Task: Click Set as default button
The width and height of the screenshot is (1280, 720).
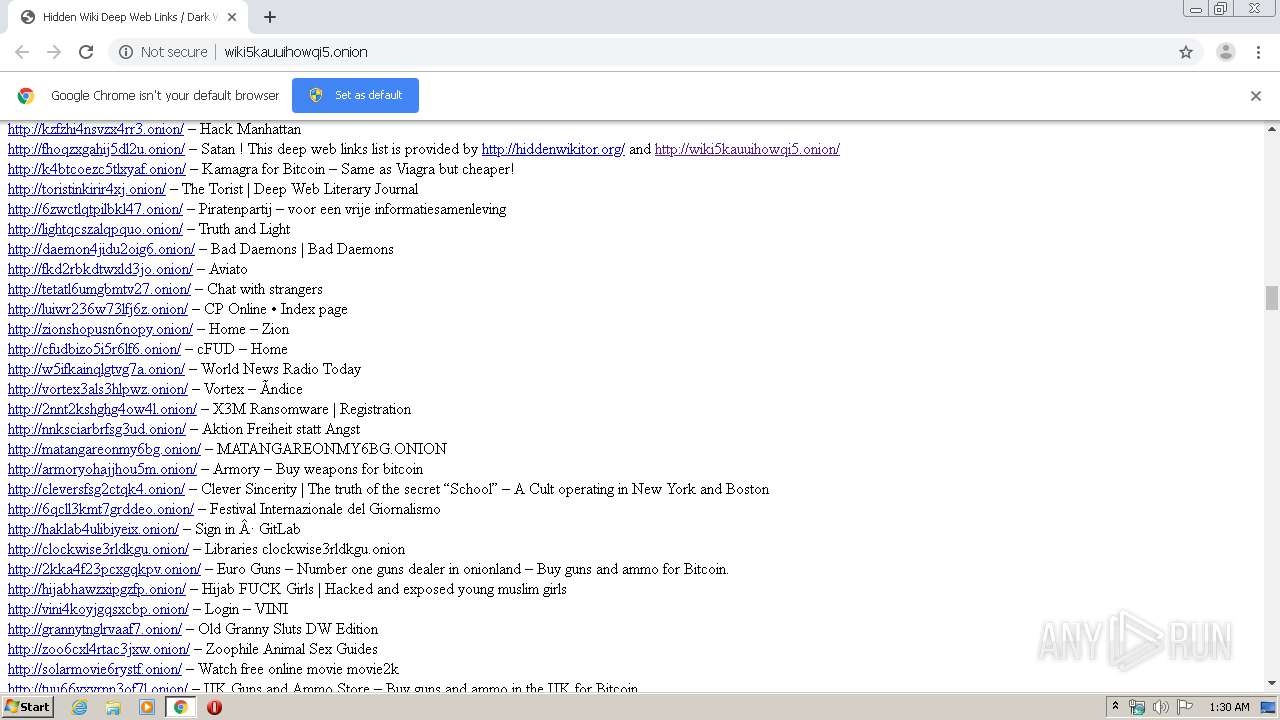Action: (355, 95)
